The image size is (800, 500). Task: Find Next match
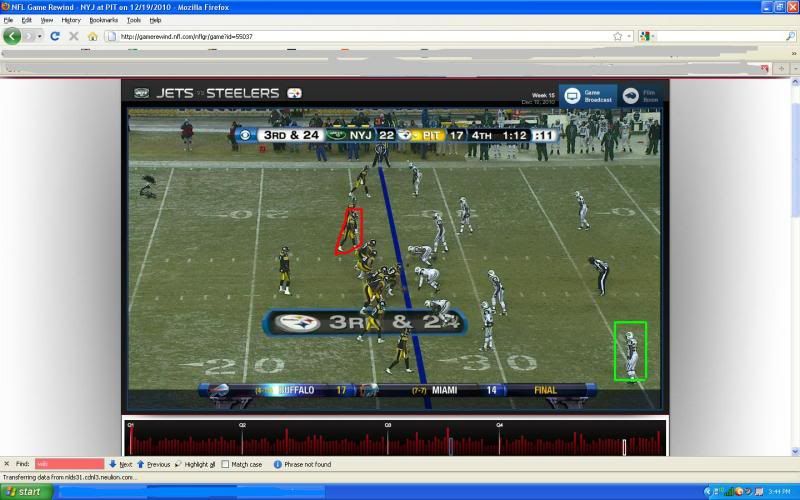pos(120,464)
